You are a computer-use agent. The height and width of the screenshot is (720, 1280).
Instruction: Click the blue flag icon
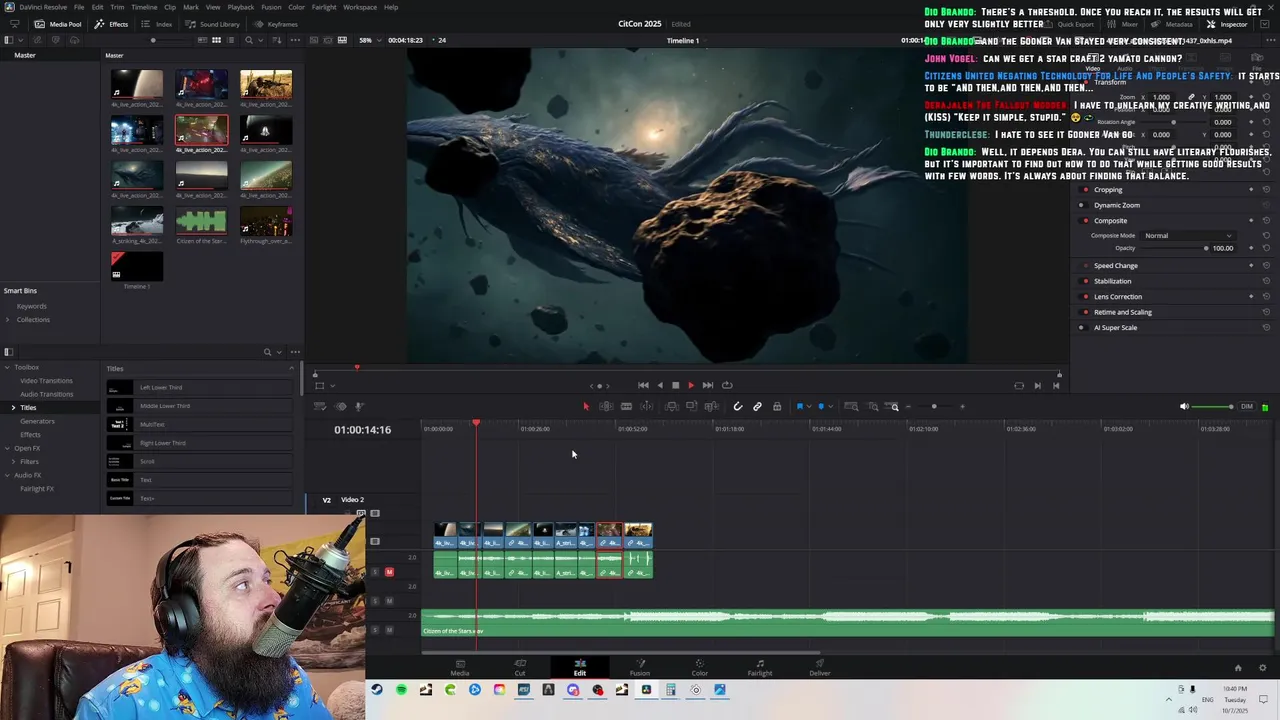(800, 406)
